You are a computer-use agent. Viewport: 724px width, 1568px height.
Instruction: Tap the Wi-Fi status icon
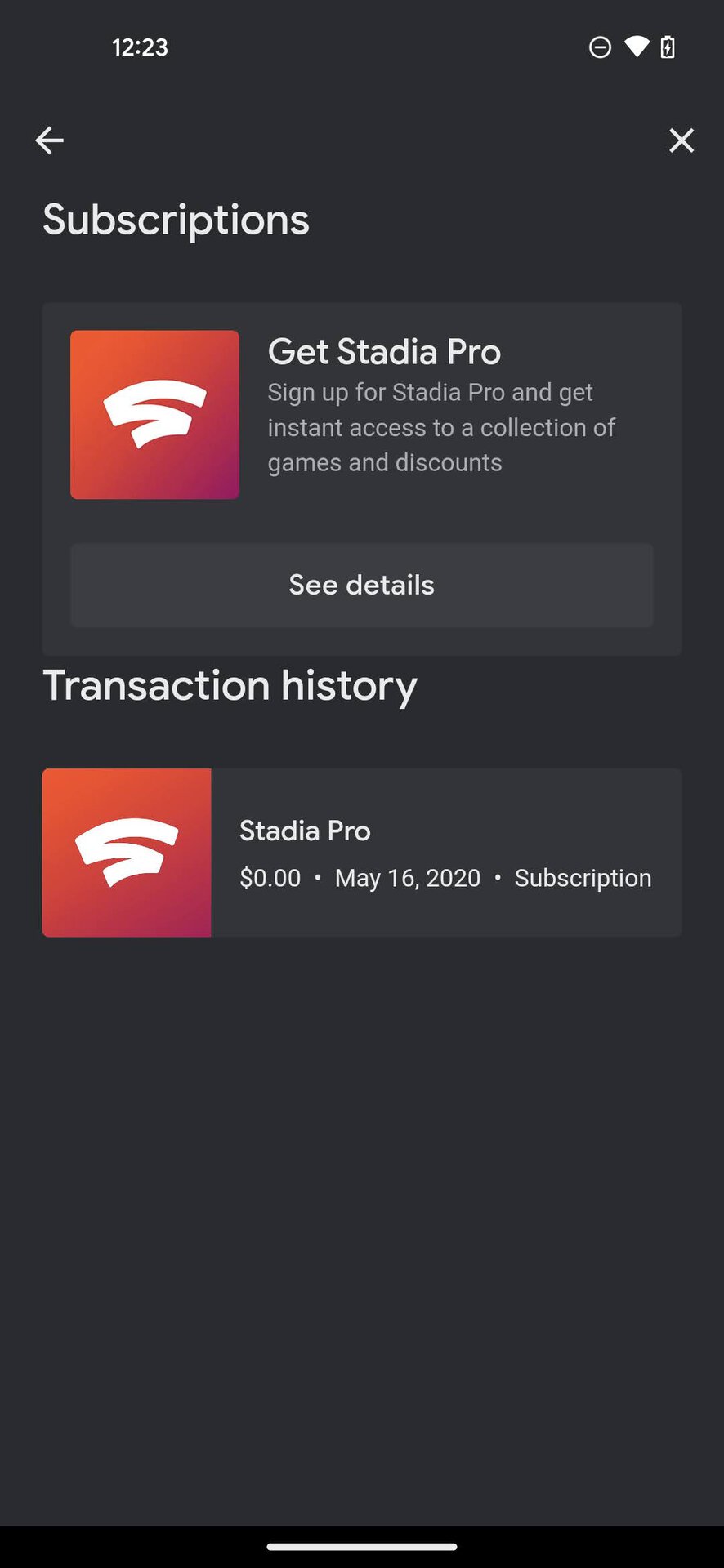click(x=636, y=47)
